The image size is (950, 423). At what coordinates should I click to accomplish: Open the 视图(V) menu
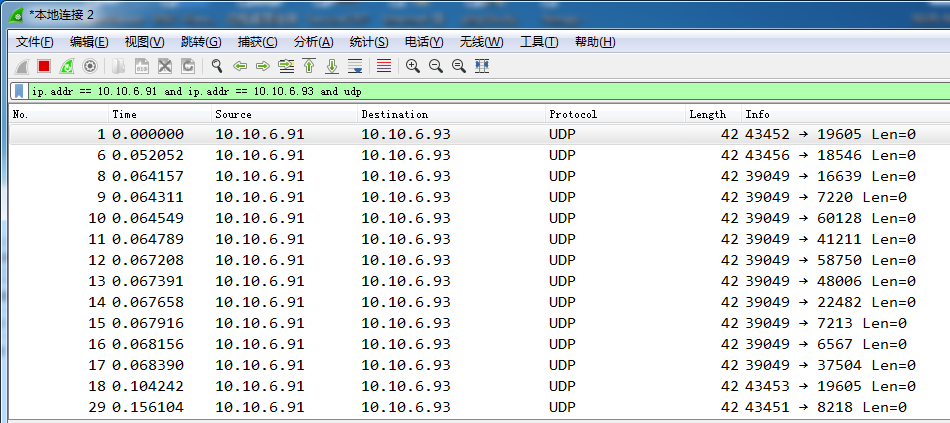(144, 42)
